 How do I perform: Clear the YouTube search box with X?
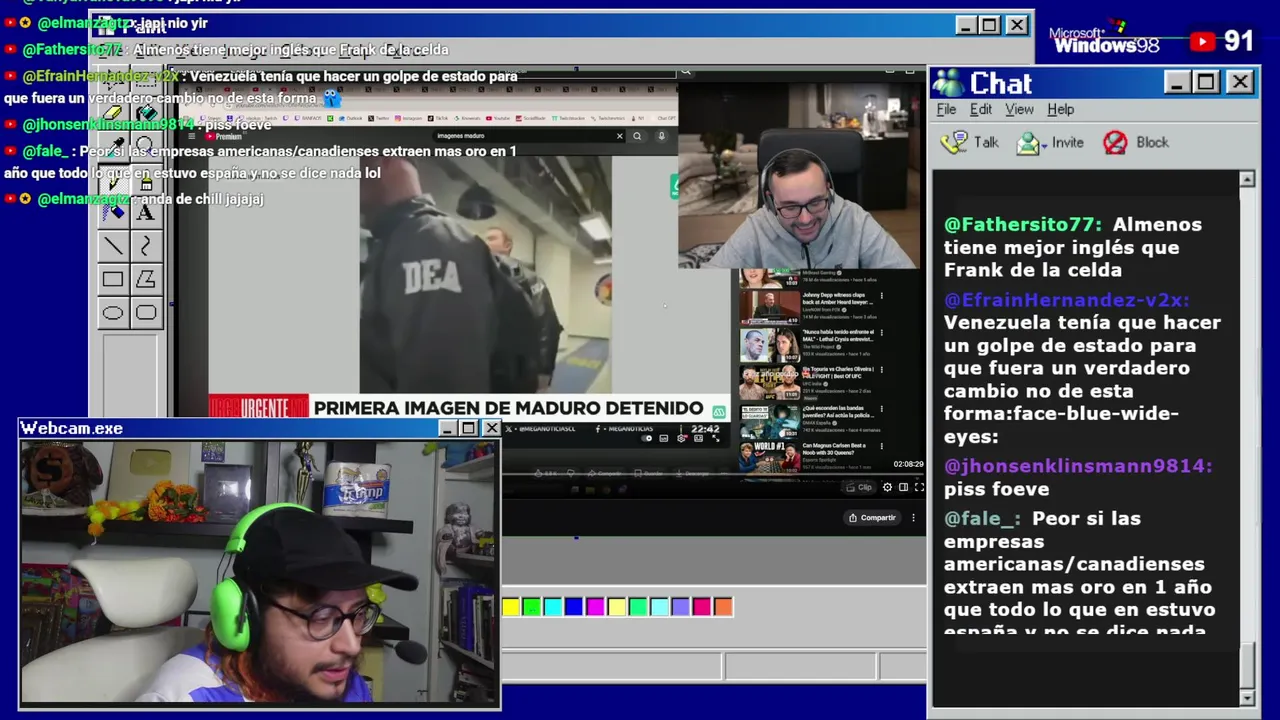point(620,136)
